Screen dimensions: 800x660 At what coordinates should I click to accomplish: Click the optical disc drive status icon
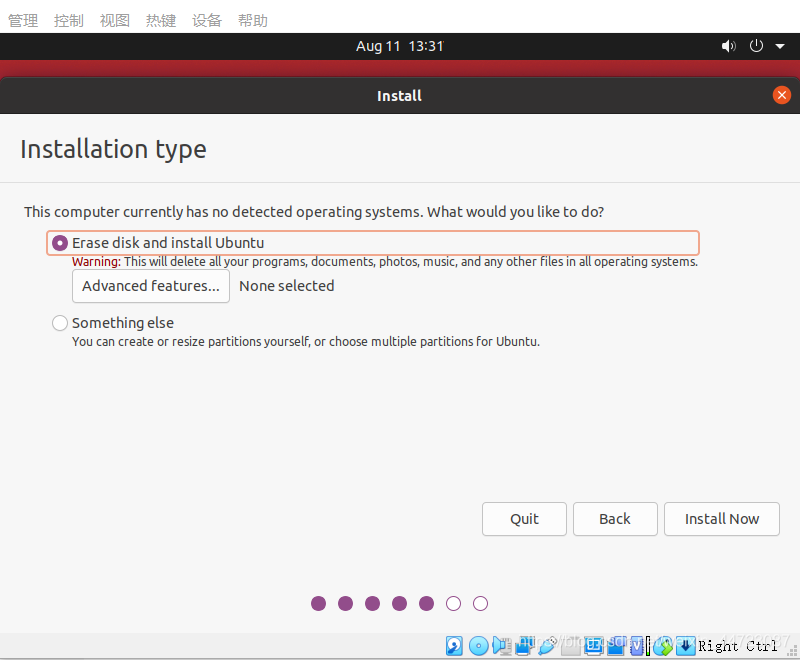click(x=479, y=646)
